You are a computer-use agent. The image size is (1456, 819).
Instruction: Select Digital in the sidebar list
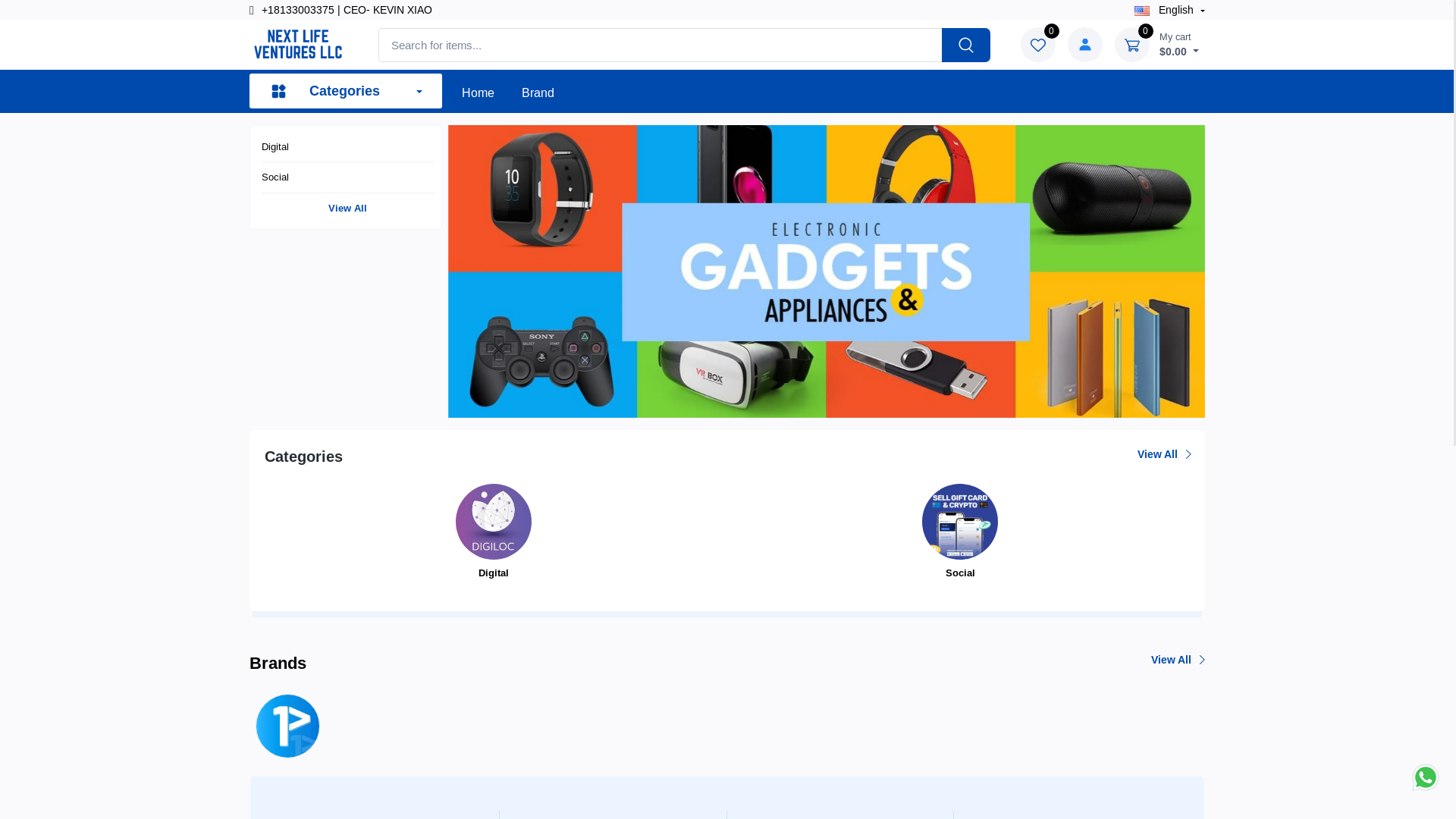pos(275,146)
